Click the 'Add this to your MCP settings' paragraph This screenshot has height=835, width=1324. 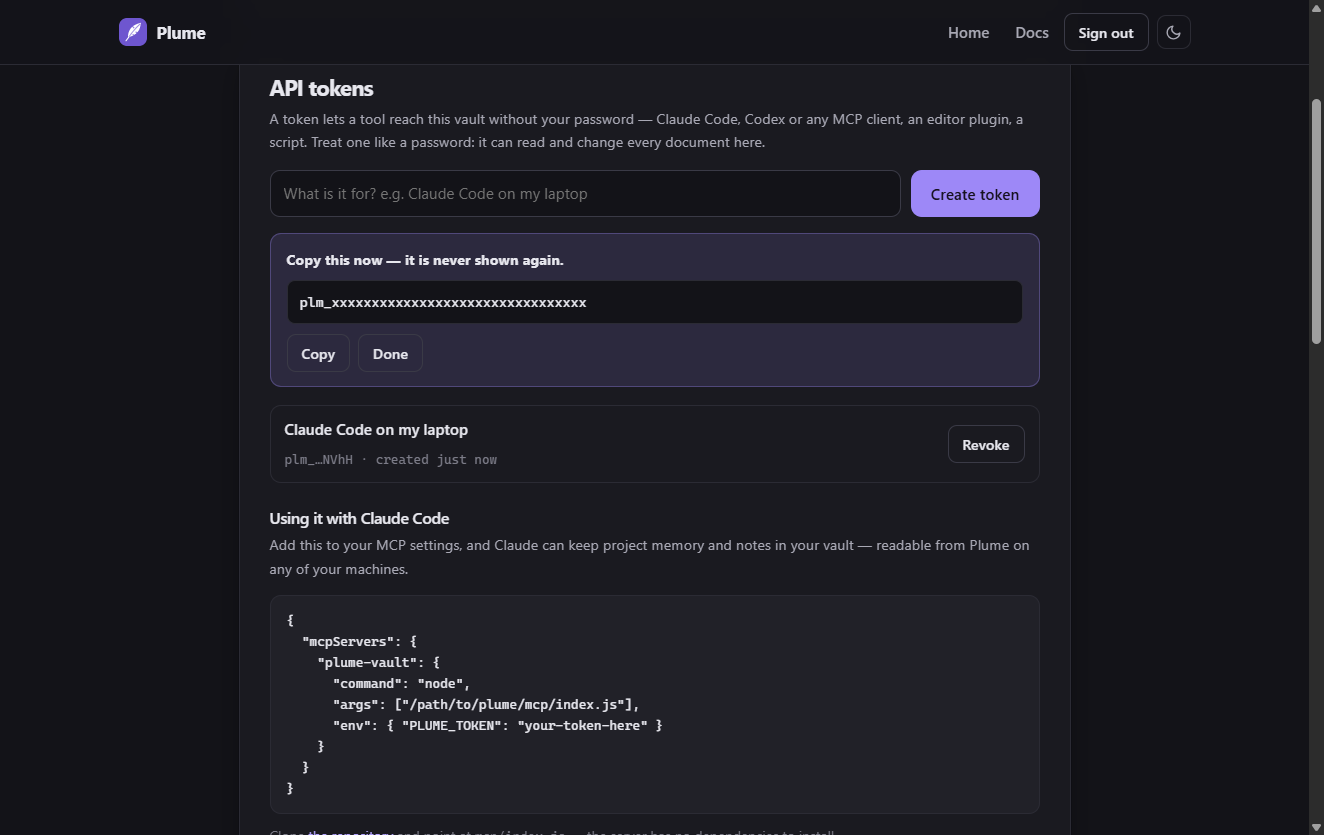pos(649,557)
